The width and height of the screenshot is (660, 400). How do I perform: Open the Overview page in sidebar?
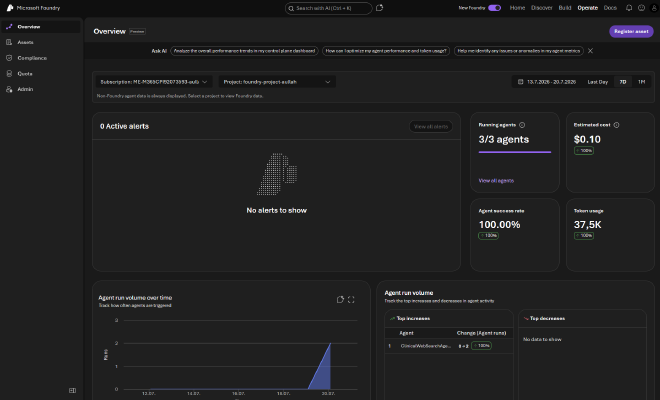pyautogui.click(x=40, y=27)
